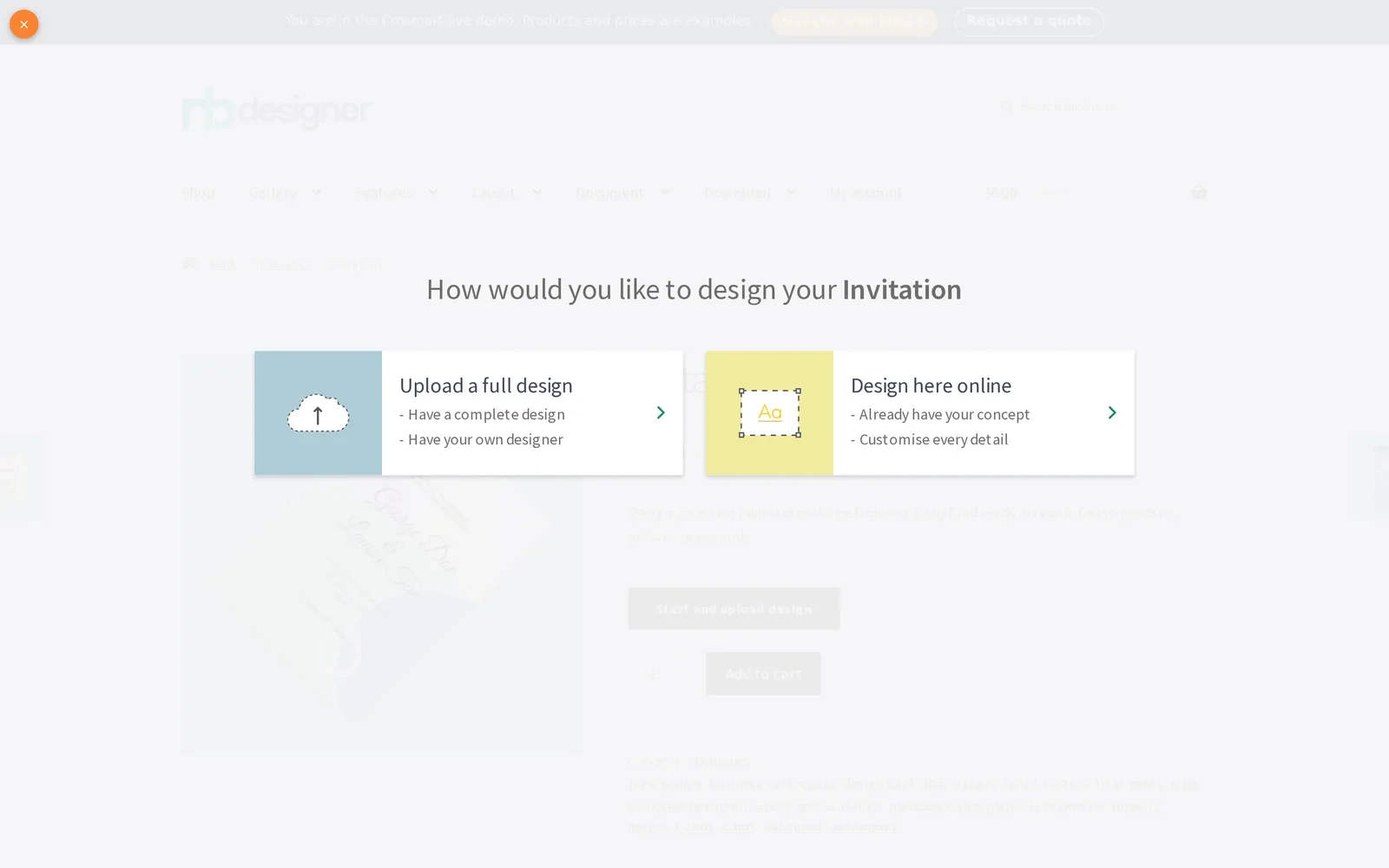Close the design choice popup with orange X
This screenshot has height=868, width=1389.
pyautogui.click(x=24, y=24)
